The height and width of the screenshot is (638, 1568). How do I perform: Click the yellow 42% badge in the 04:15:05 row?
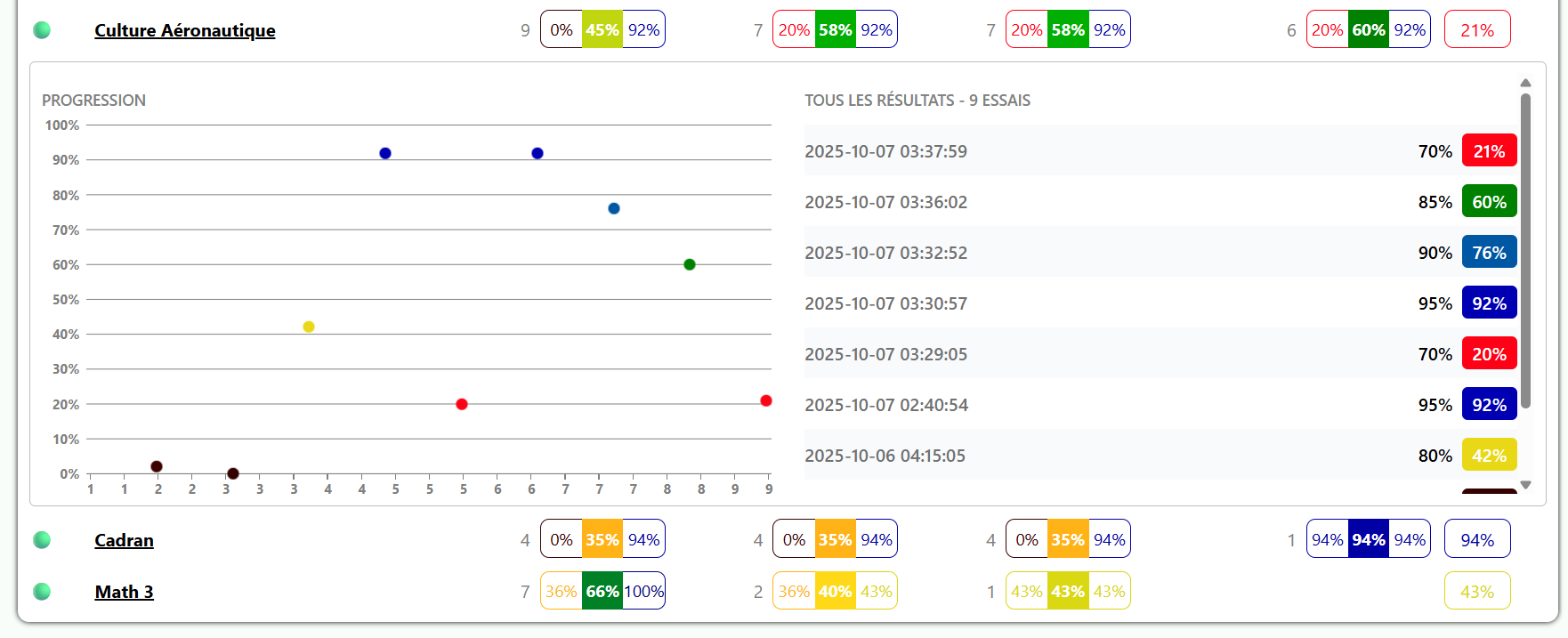1489,456
